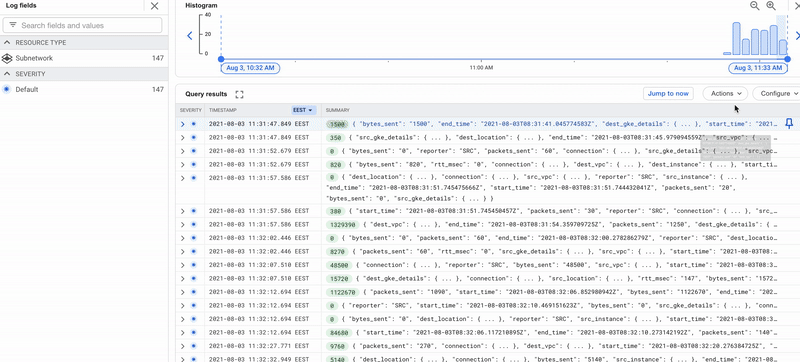Click the 820 bytes chip

pos(336,164)
